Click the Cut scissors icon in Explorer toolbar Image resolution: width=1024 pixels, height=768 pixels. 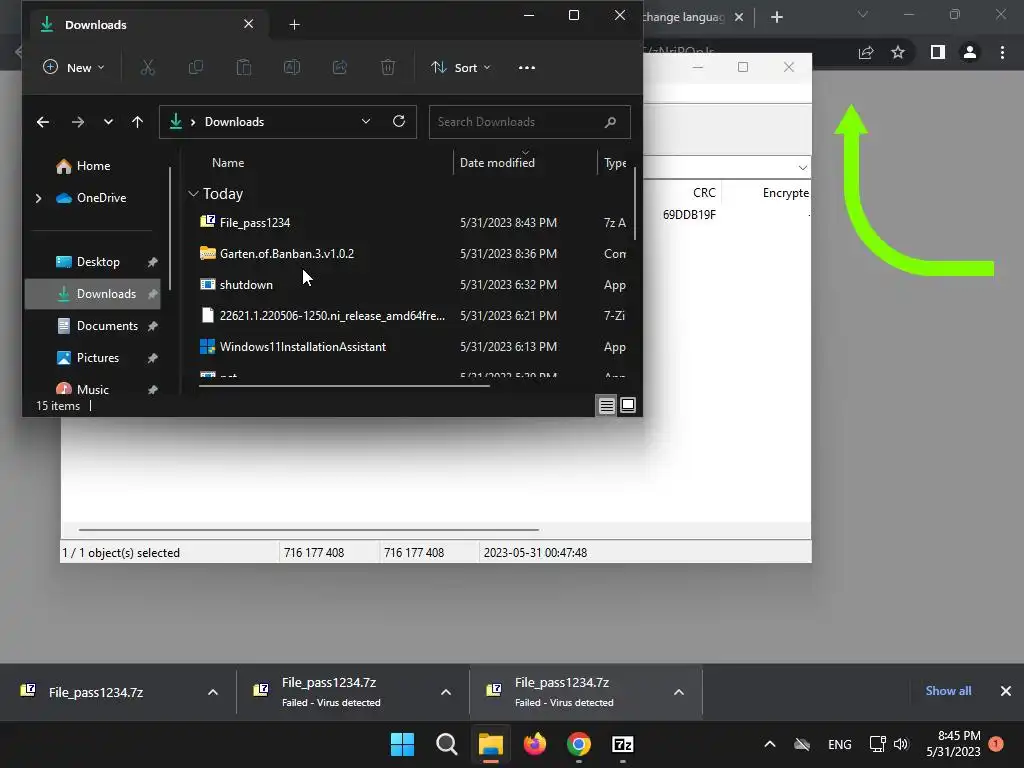[148, 67]
